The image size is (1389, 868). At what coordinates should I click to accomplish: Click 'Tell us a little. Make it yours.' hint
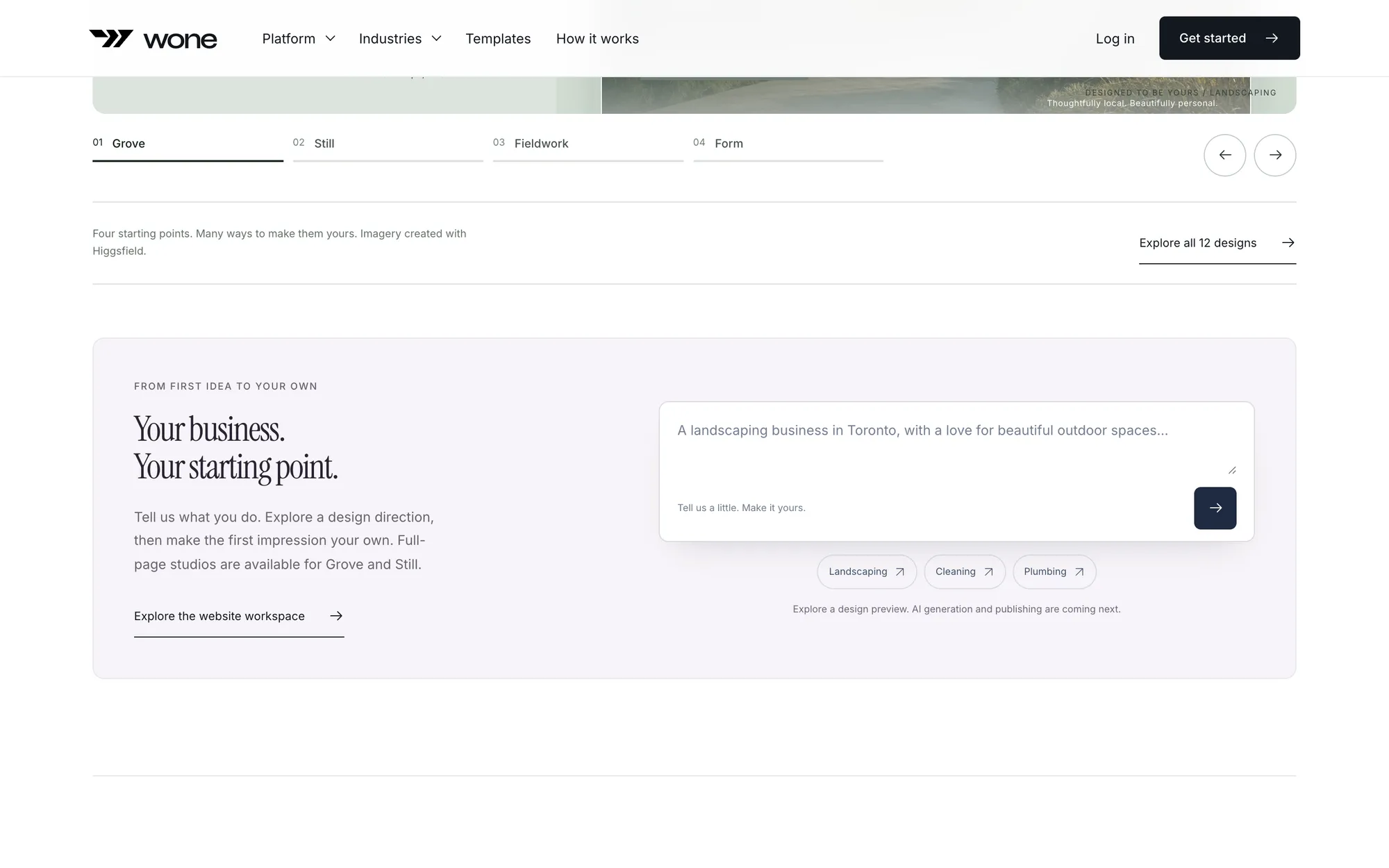point(741,508)
